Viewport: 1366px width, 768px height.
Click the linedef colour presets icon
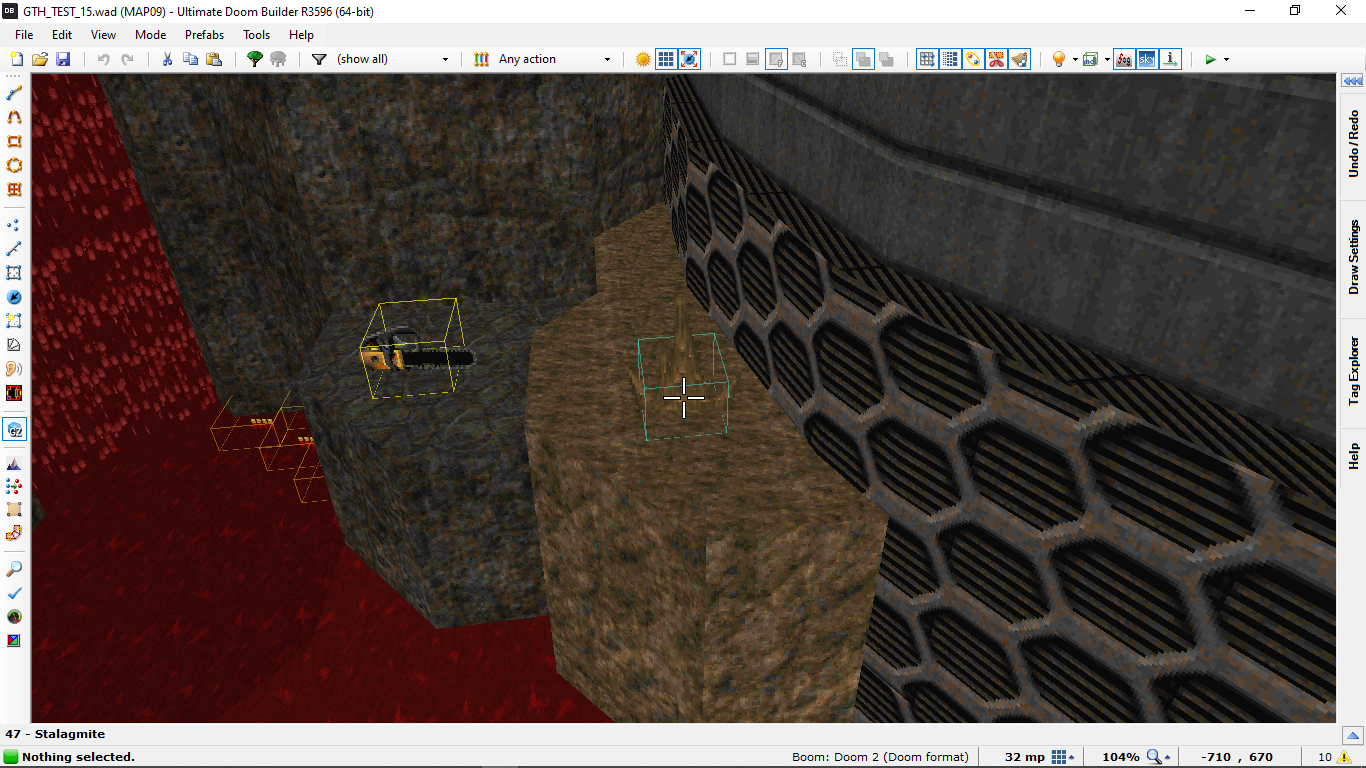[x=481, y=59]
